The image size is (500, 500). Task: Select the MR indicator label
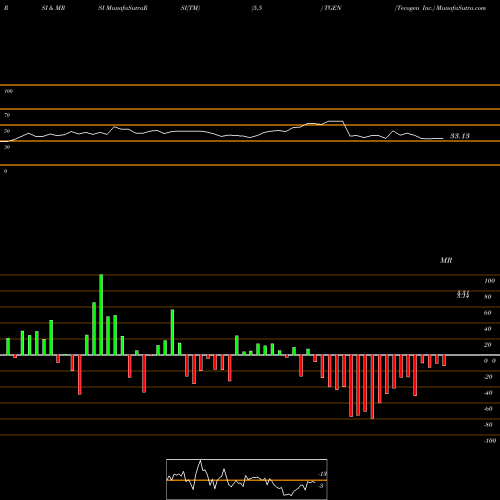coord(446,261)
